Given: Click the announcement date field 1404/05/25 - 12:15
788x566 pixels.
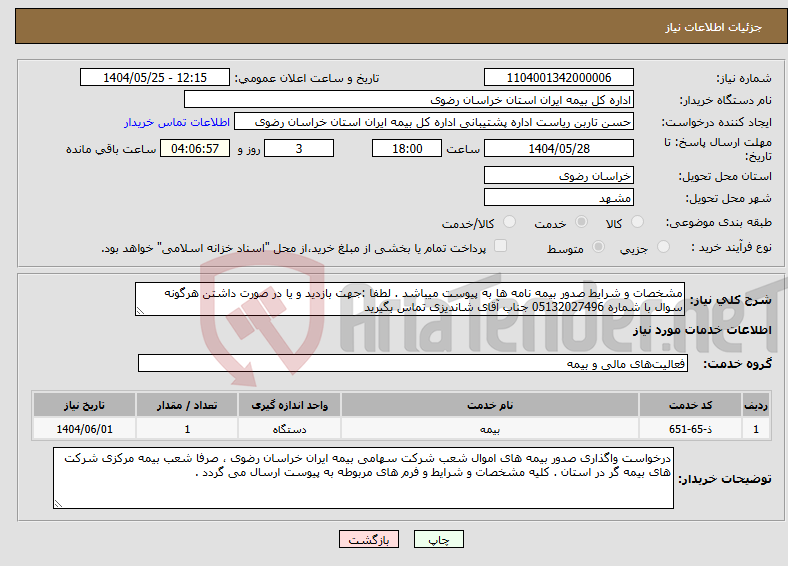Looking at the screenshot, I should click(x=155, y=77).
